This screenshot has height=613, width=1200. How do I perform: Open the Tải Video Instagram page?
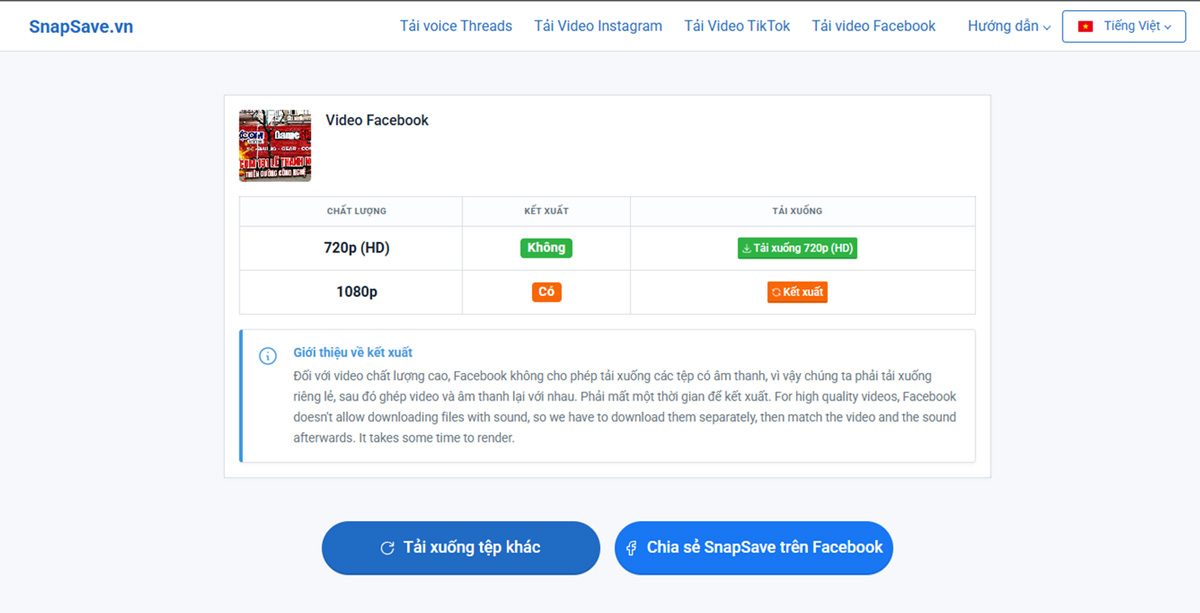pos(597,26)
